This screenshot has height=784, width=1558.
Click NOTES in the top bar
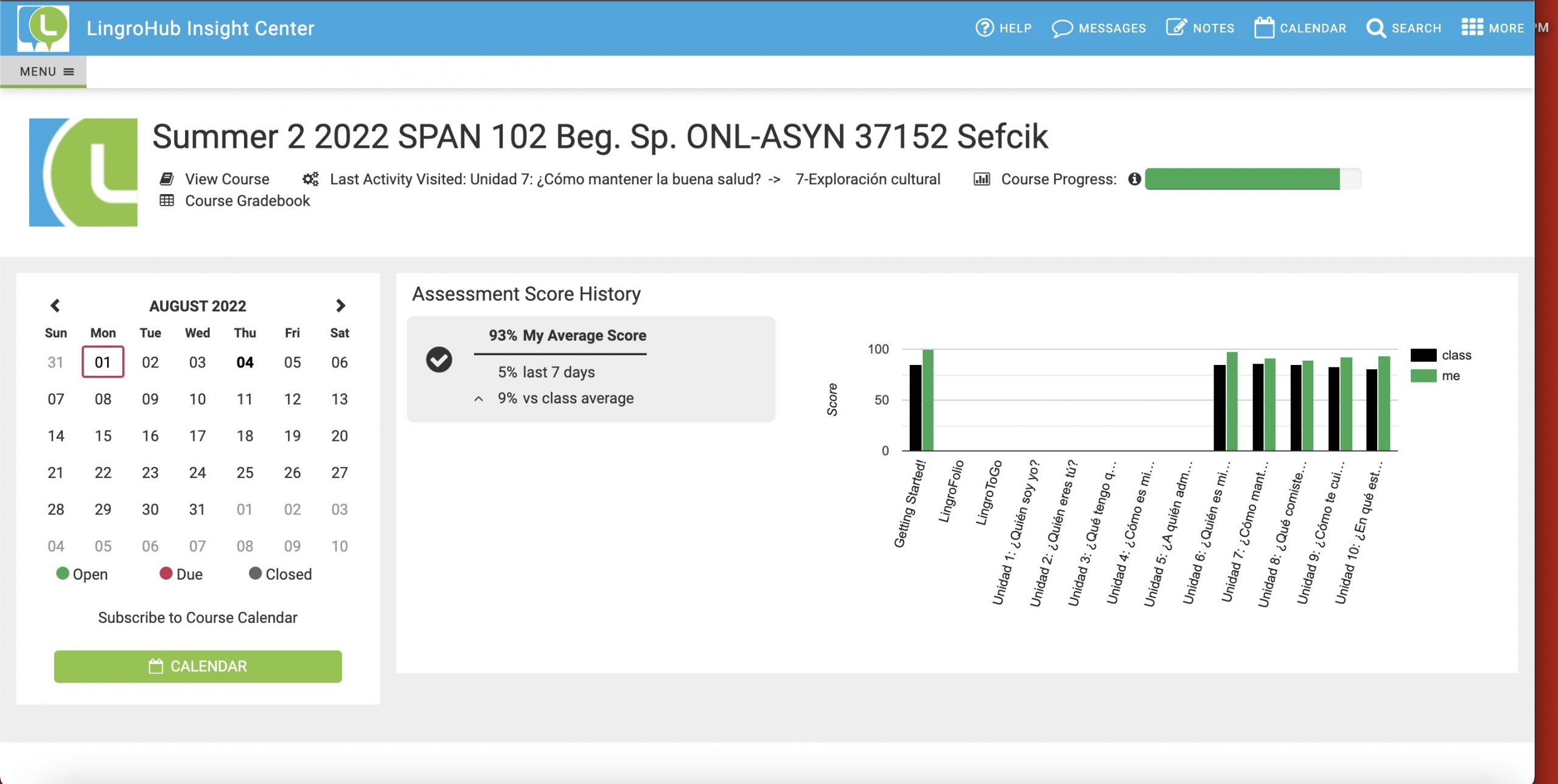click(x=1214, y=28)
